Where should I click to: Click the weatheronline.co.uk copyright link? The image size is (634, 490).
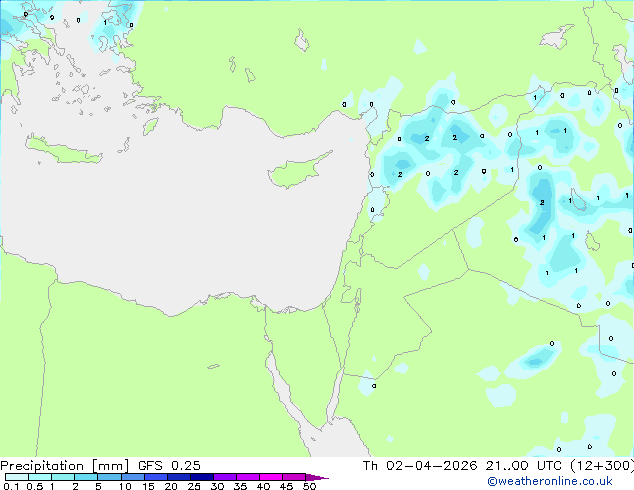(x=550, y=481)
